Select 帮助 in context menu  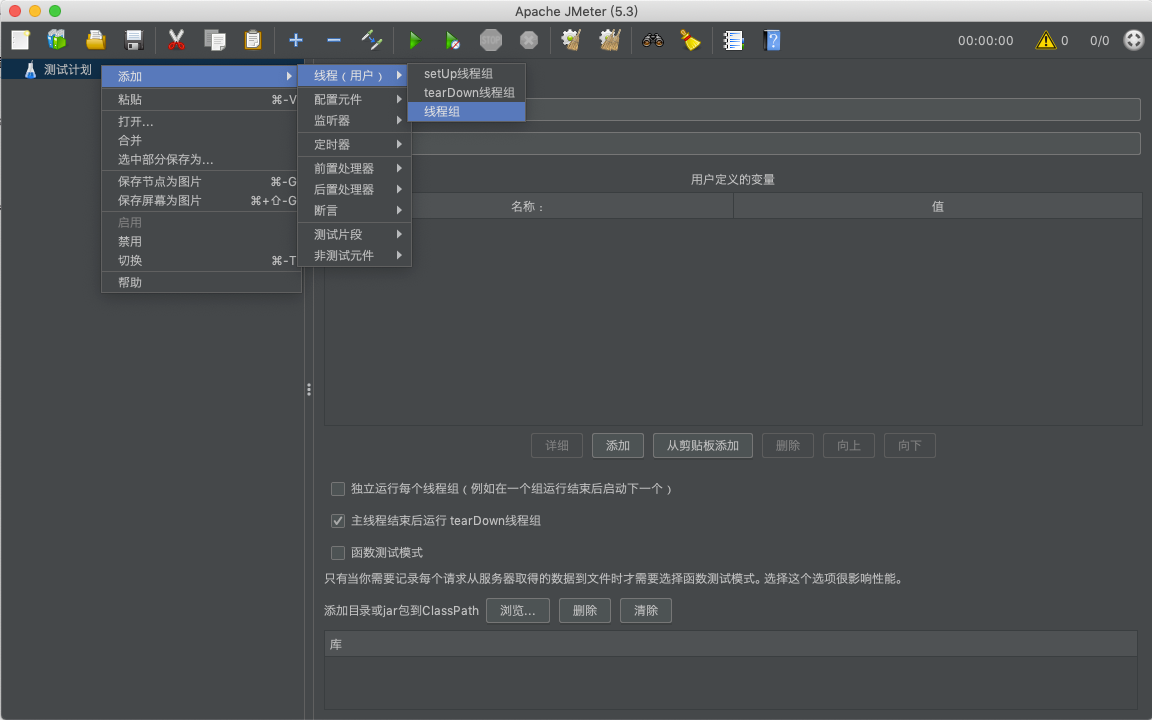(201, 283)
